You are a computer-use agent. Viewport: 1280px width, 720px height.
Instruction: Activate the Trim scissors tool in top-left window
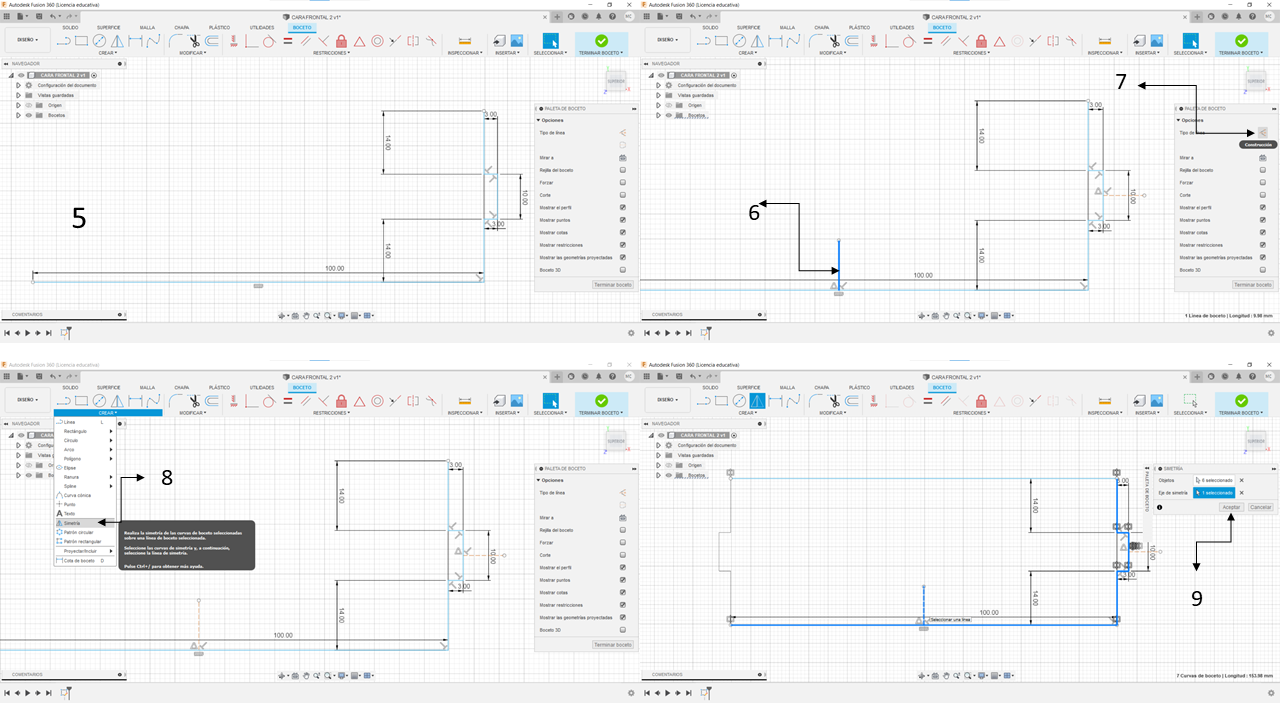pyautogui.click(x=195, y=41)
